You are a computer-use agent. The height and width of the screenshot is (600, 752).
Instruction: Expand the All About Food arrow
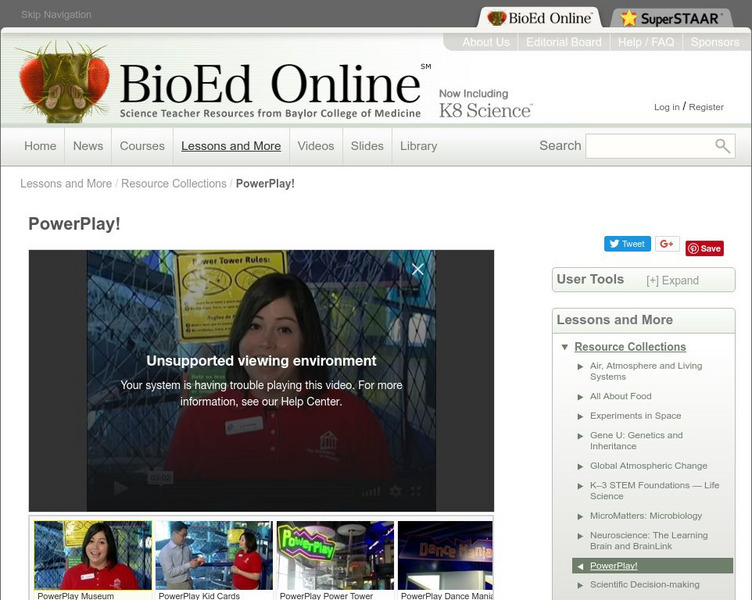pyautogui.click(x=580, y=397)
